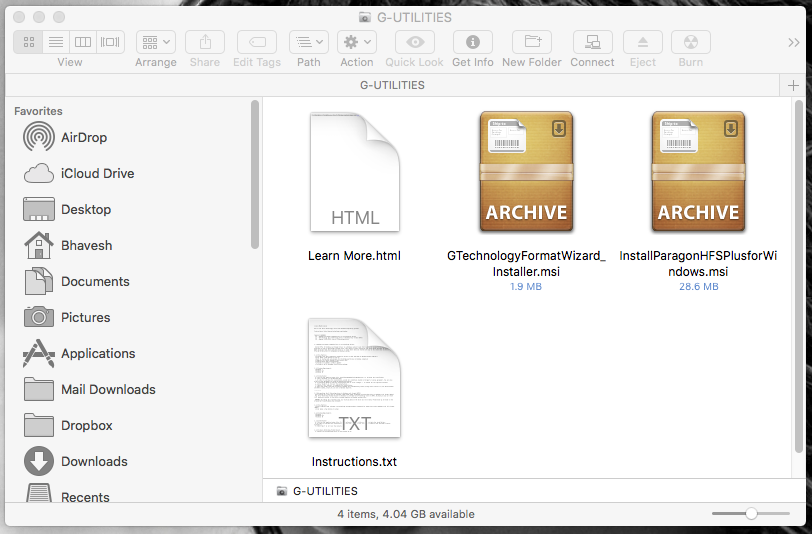Select InstallParagonHFSPlusforWindows.msi archive icon
The image size is (812, 534).
click(698, 171)
